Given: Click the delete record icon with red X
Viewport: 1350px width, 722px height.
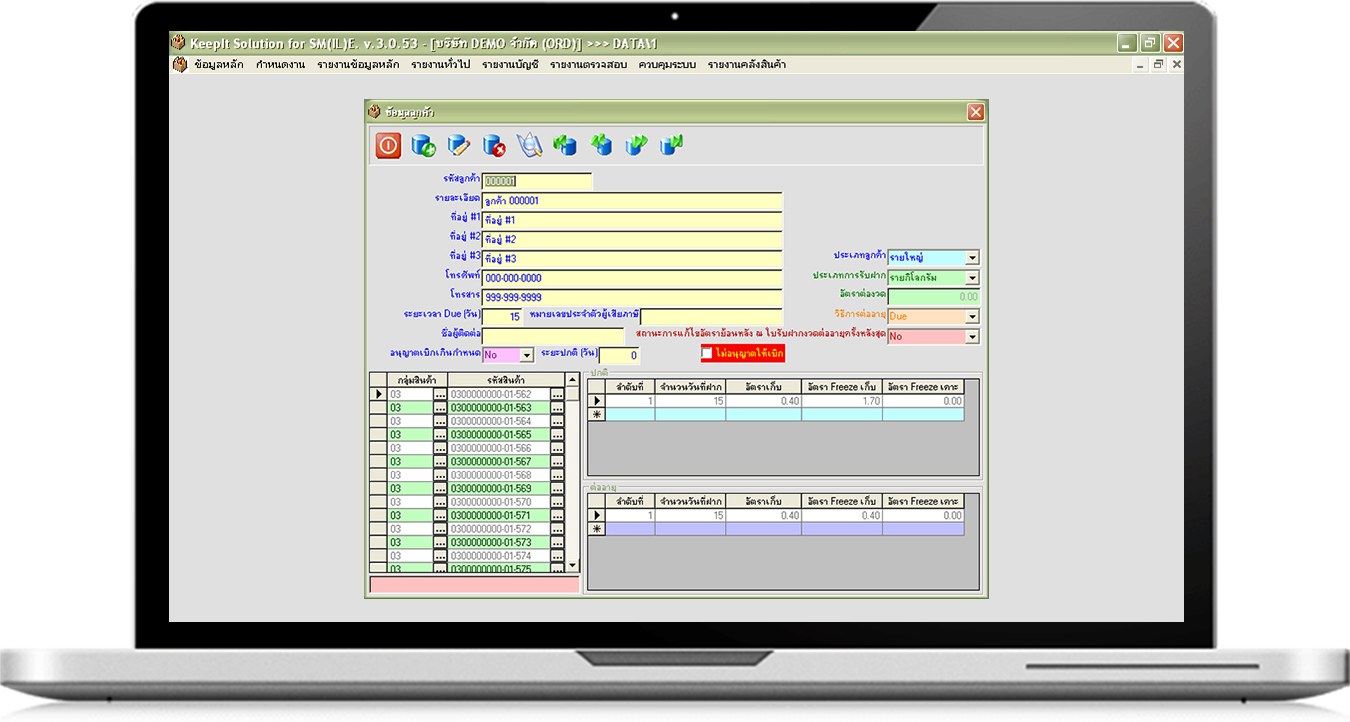Looking at the screenshot, I should [495, 144].
